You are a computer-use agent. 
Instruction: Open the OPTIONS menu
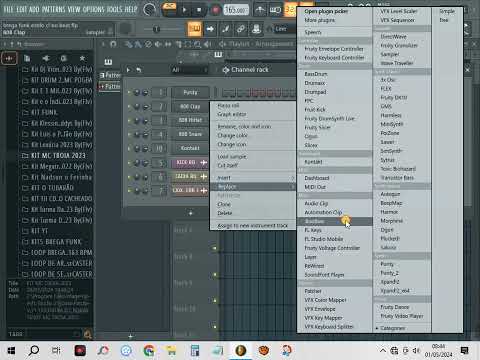94,9
